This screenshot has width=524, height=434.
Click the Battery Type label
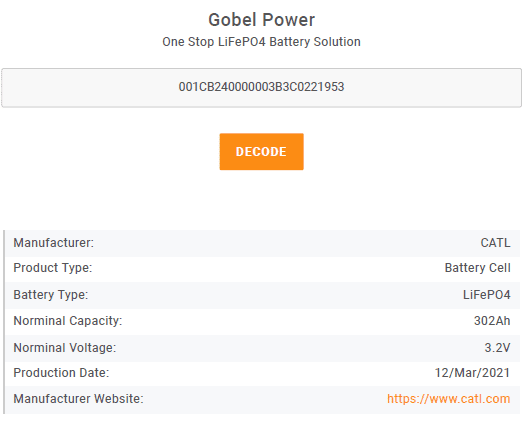click(x=50, y=295)
